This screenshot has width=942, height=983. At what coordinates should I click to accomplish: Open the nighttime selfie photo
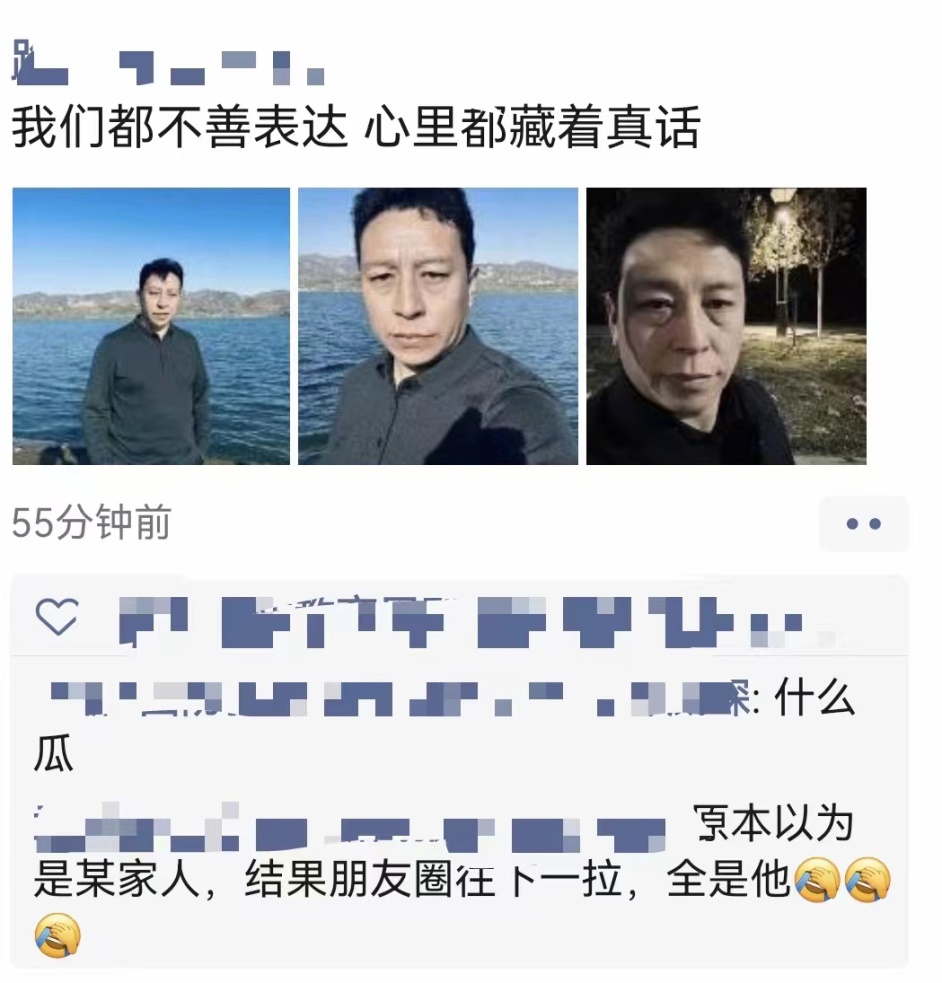[x=726, y=326]
